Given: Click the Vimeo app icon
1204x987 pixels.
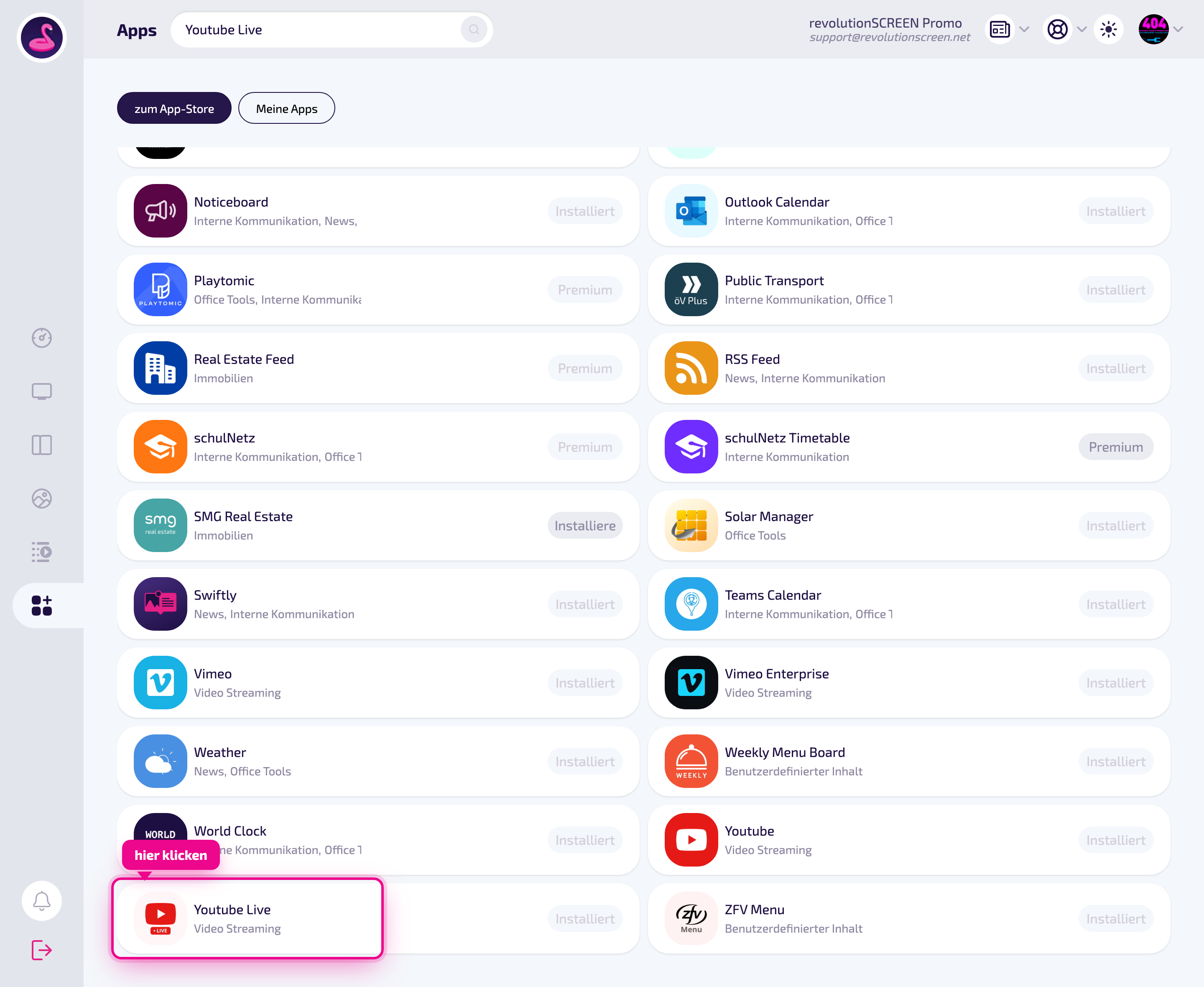Looking at the screenshot, I should coord(160,682).
